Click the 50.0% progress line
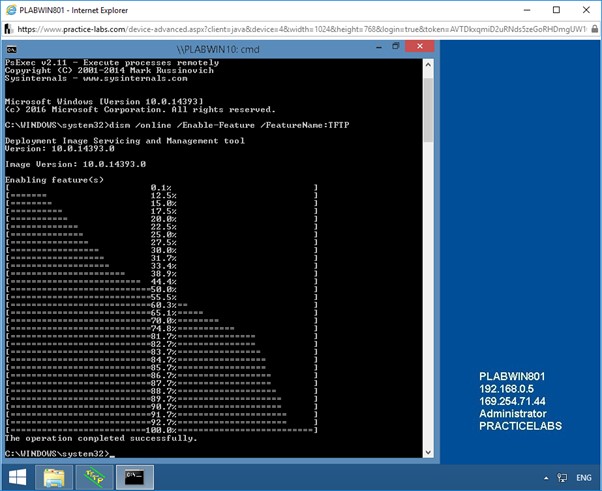 pos(162,289)
